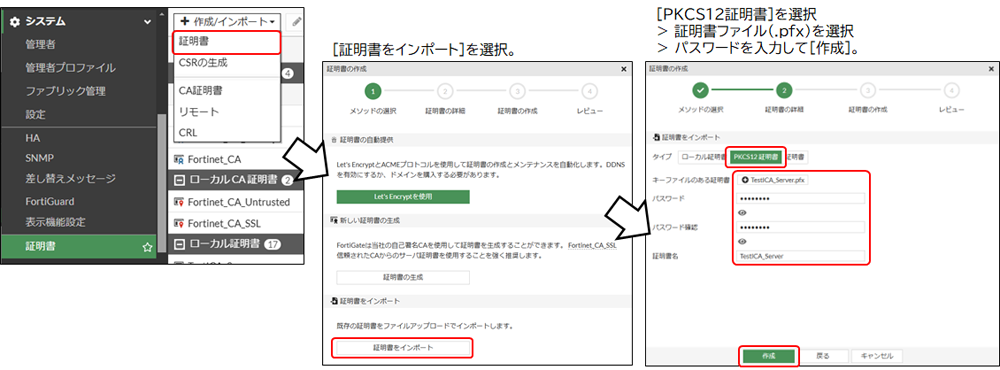Click the Let's Encryptを使用 button
The image size is (1000, 370).
tap(403, 196)
